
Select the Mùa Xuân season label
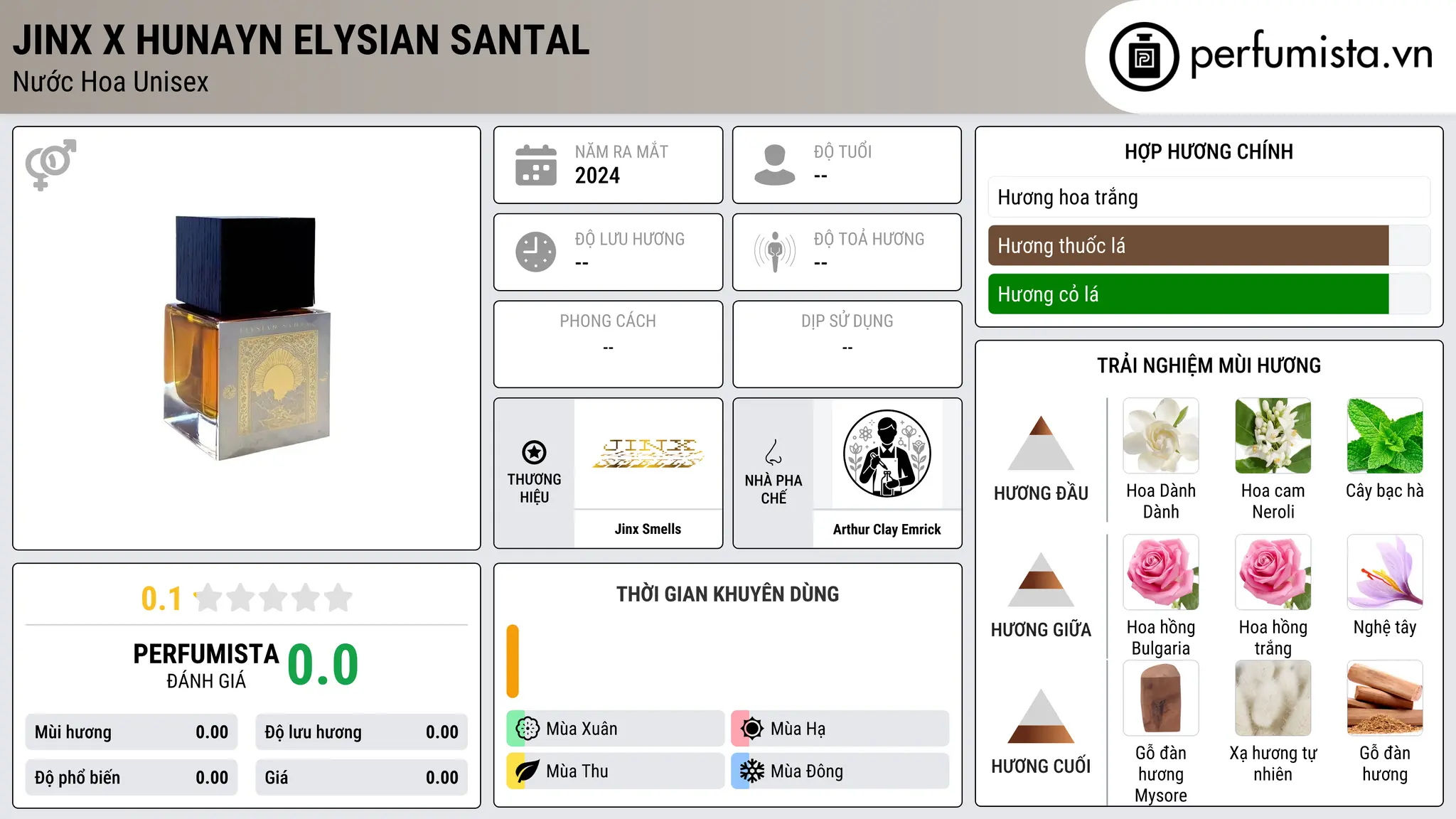point(582,729)
